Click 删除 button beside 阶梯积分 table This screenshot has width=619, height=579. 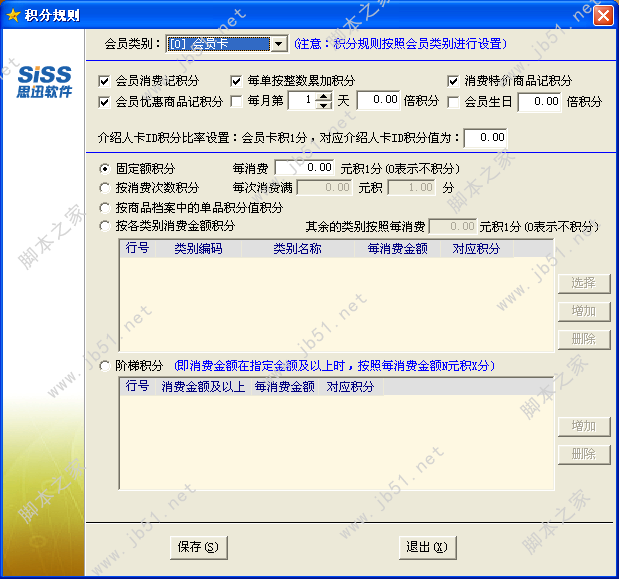(x=583, y=454)
